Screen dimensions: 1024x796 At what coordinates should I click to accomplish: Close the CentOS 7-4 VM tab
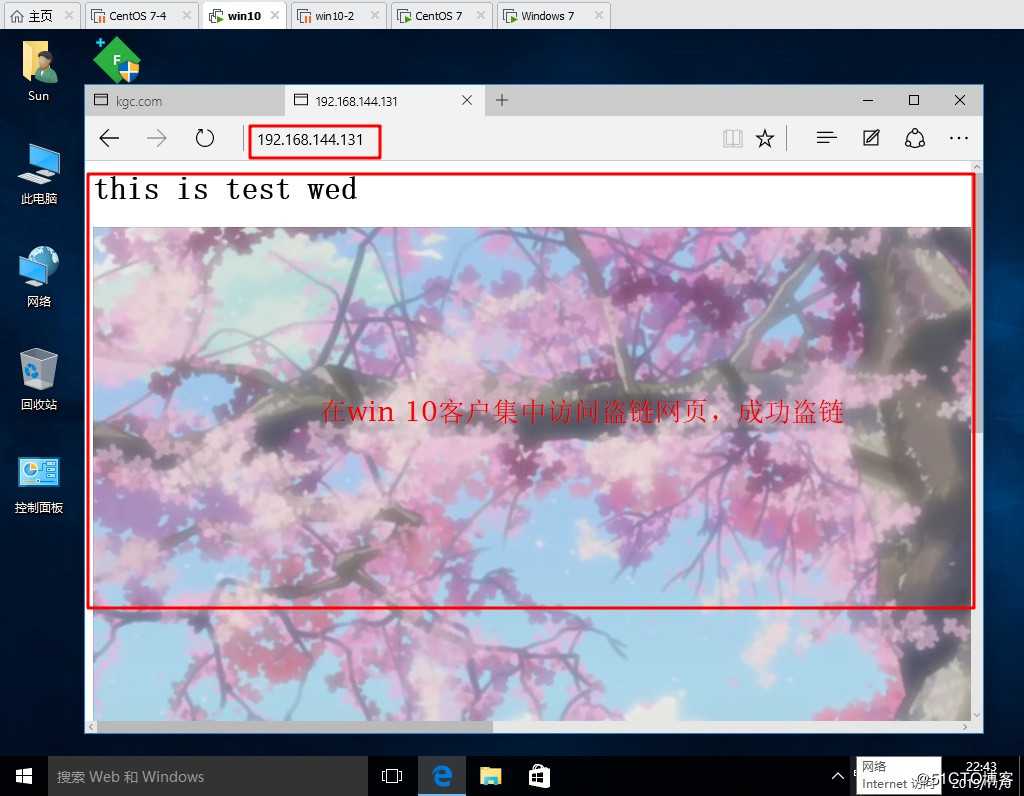pyautogui.click(x=187, y=15)
